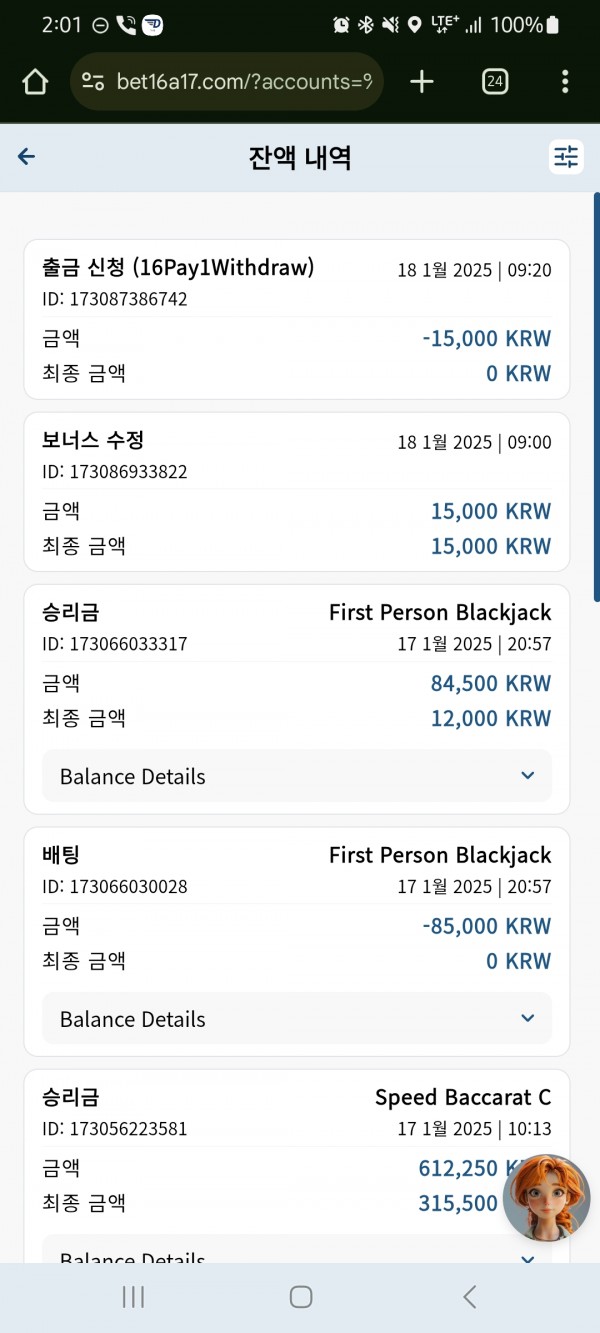Open the red-haired avatar chat bubble
This screenshot has height=1333, width=600.
pyautogui.click(x=546, y=1198)
